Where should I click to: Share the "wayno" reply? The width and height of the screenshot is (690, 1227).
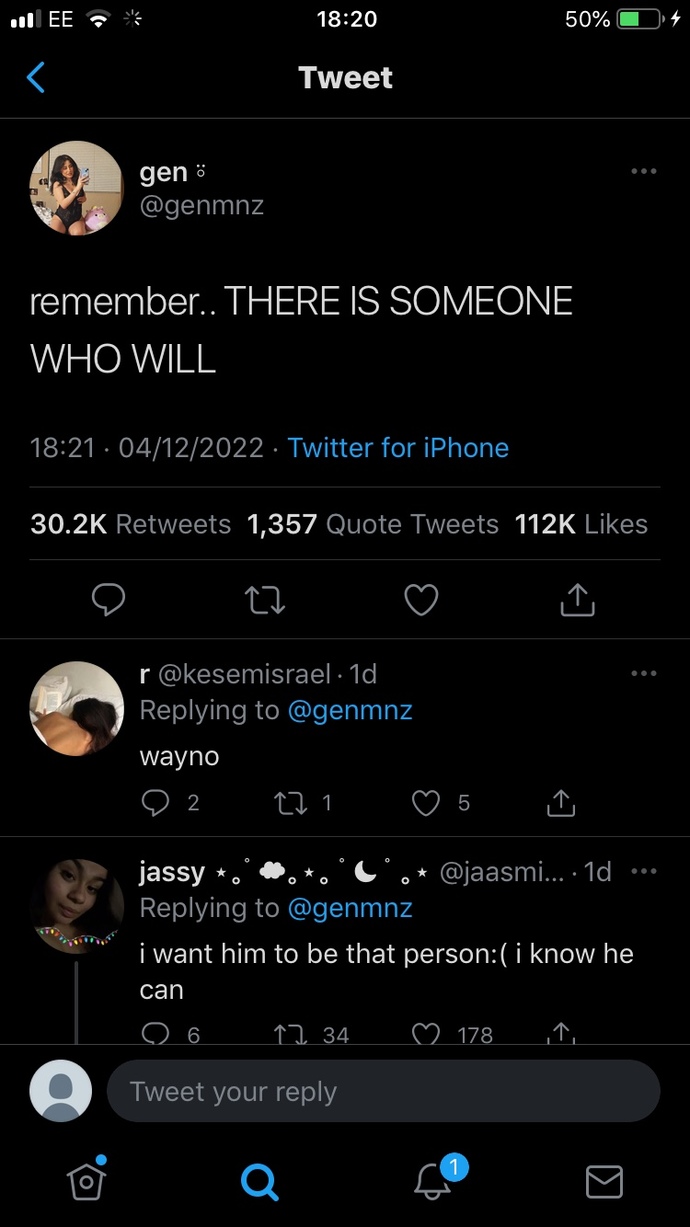point(562,802)
